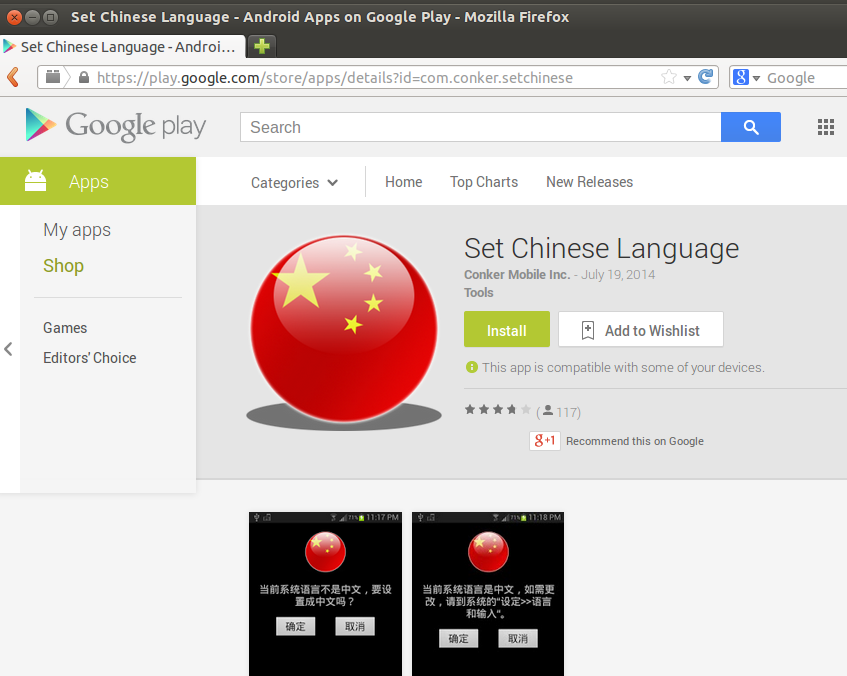Click the green Install button

507,329
